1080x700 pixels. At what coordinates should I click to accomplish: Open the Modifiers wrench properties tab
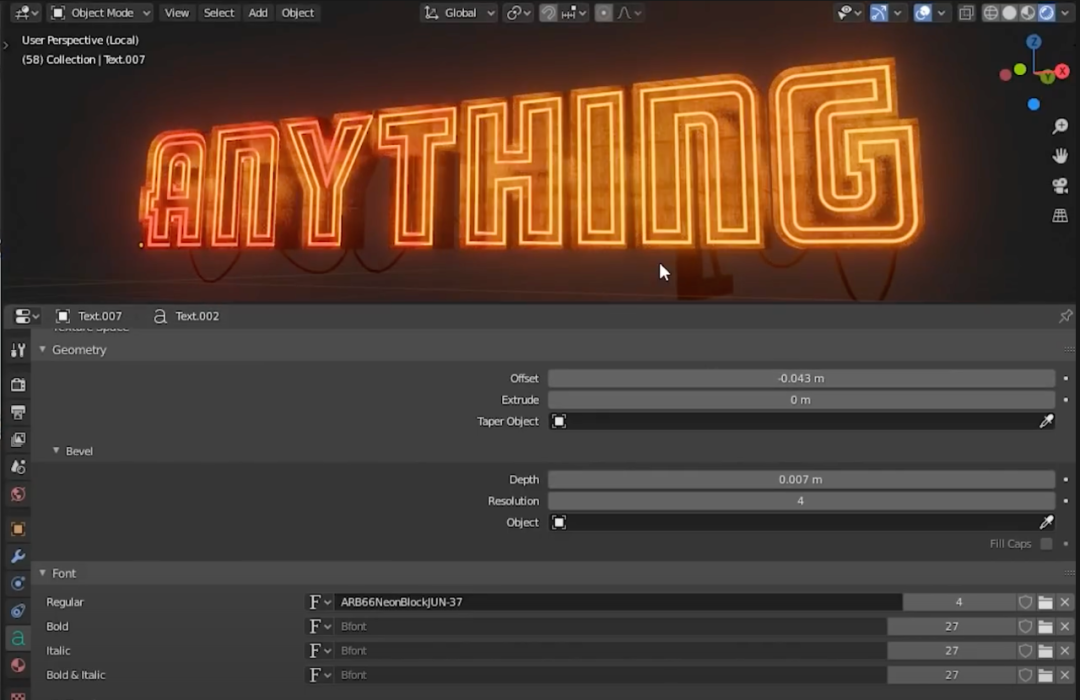(18, 556)
